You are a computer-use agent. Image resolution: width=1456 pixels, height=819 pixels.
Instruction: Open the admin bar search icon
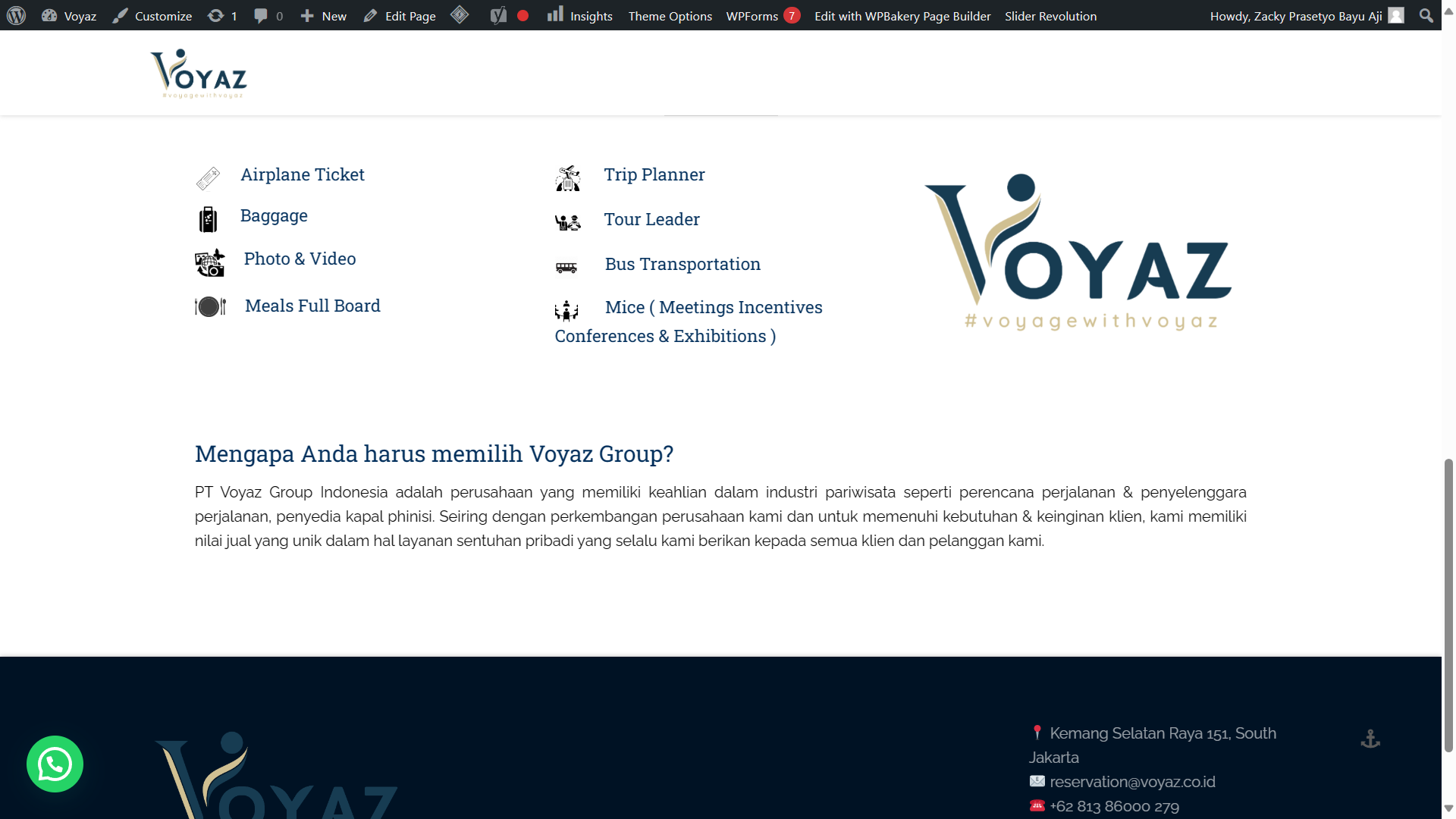pos(1426,15)
